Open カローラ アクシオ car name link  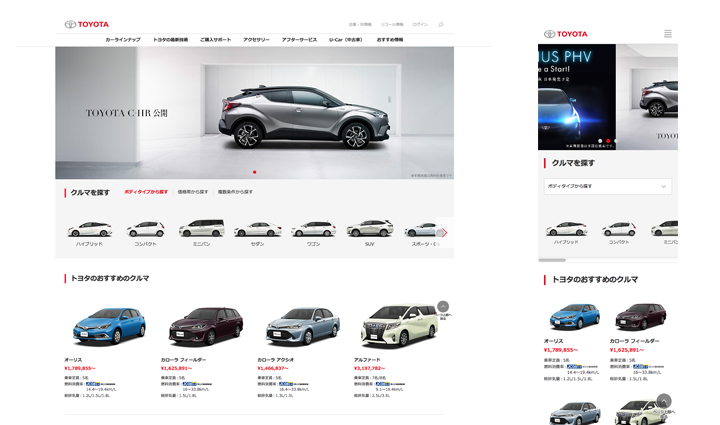276,360
